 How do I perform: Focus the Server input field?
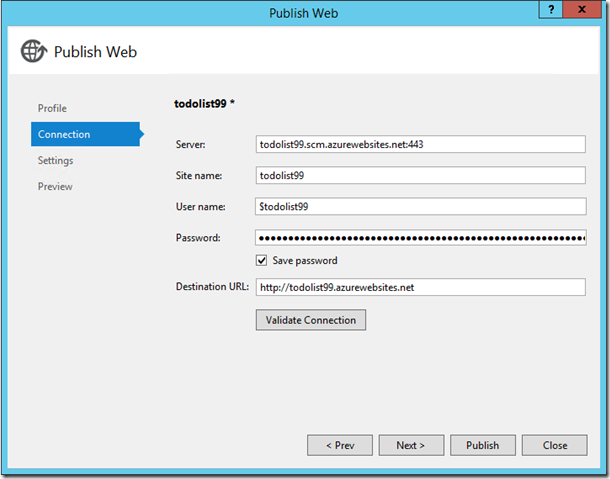click(x=421, y=144)
